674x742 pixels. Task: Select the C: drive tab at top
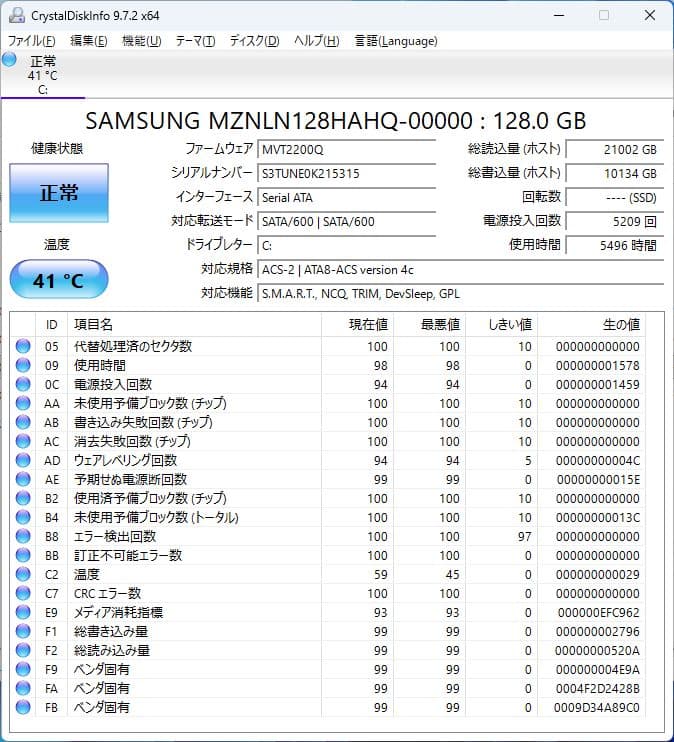pos(43,75)
